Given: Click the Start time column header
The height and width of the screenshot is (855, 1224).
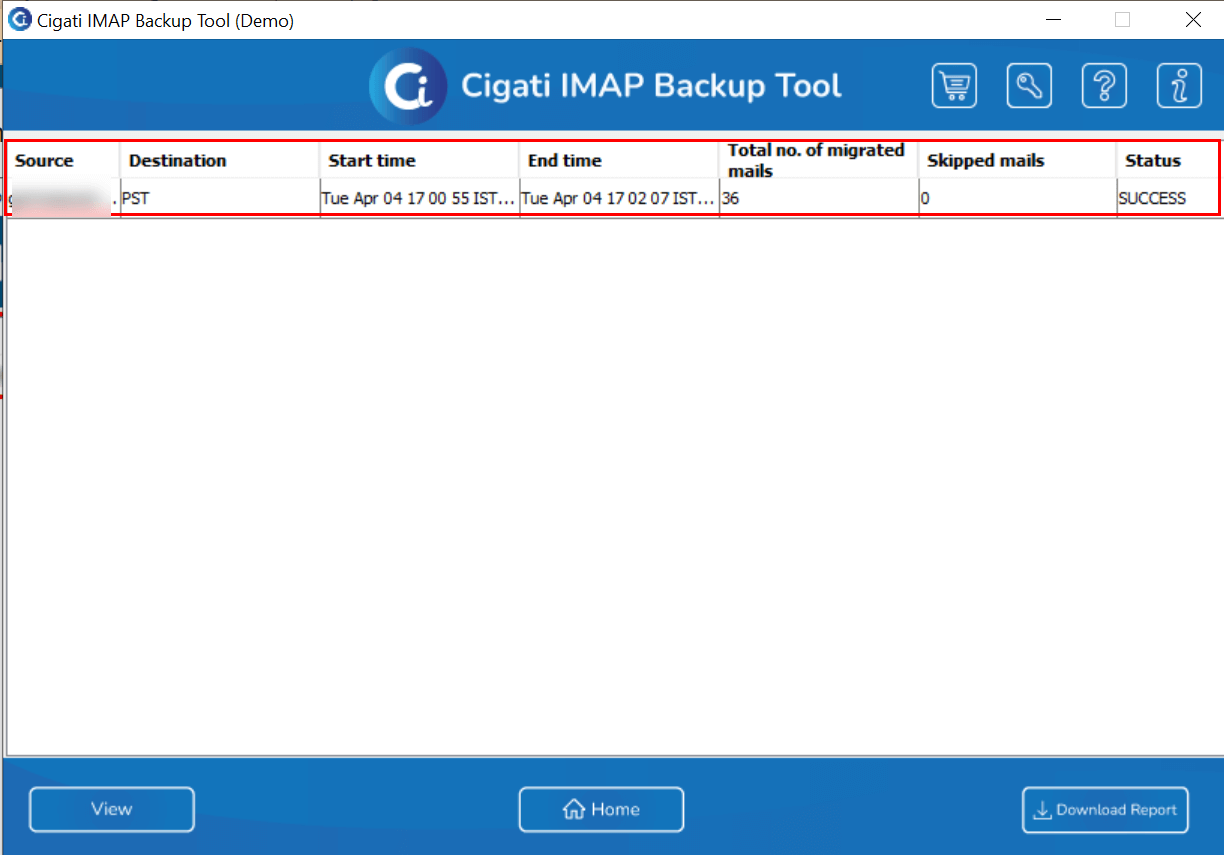Looking at the screenshot, I should [419, 160].
